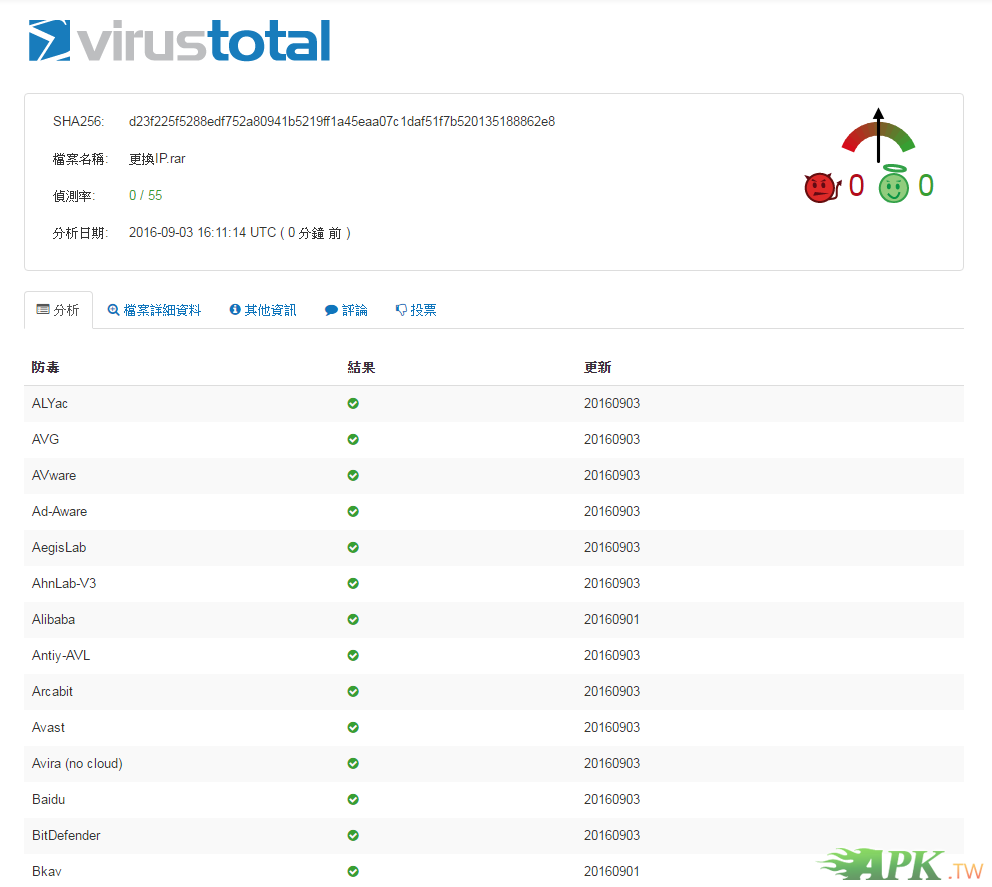Click the green check icon for Bkav
Viewport: 992px width, 887px height.
pyautogui.click(x=353, y=872)
